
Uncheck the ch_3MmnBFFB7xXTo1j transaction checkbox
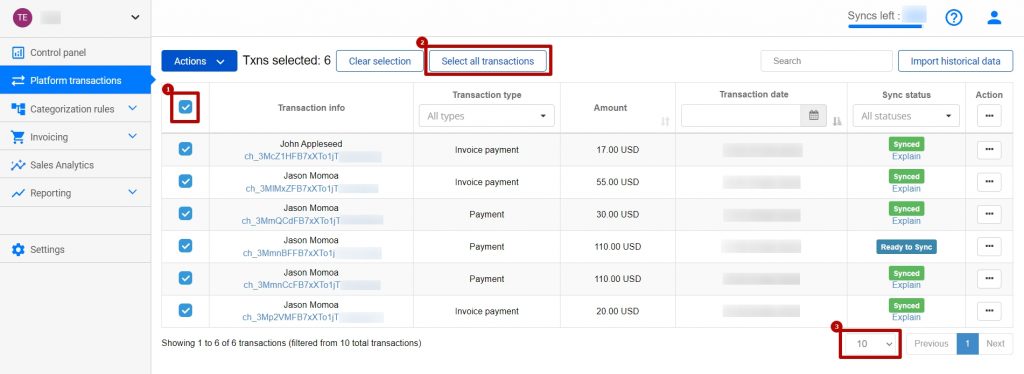pyautogui.click(x=185, y=245)
